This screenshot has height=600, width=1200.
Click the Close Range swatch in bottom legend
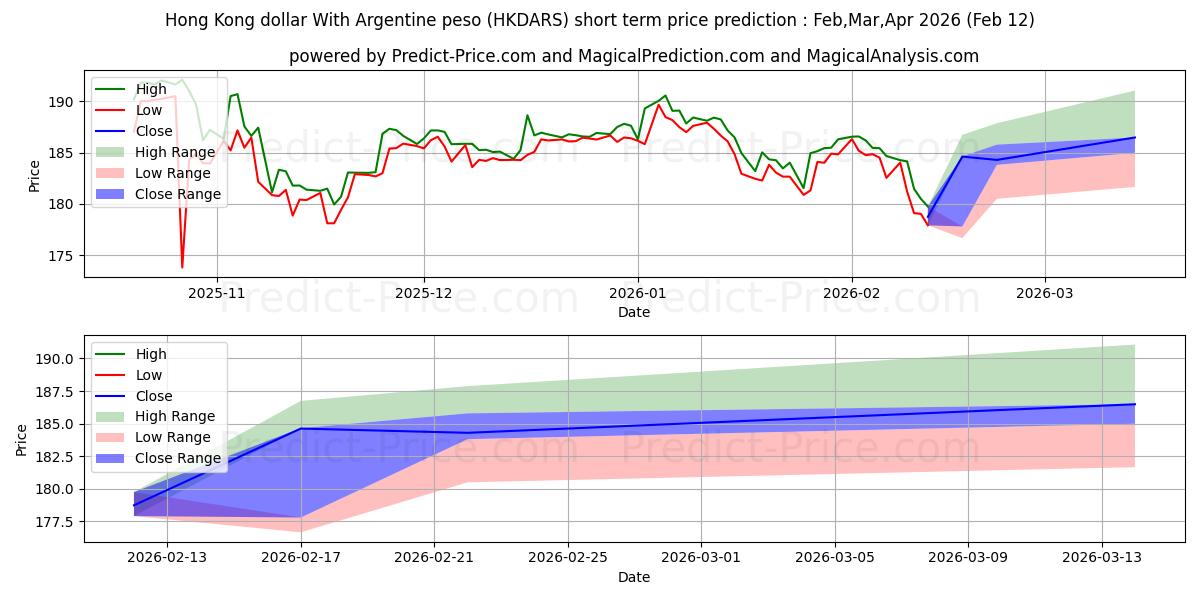[111, 458]
